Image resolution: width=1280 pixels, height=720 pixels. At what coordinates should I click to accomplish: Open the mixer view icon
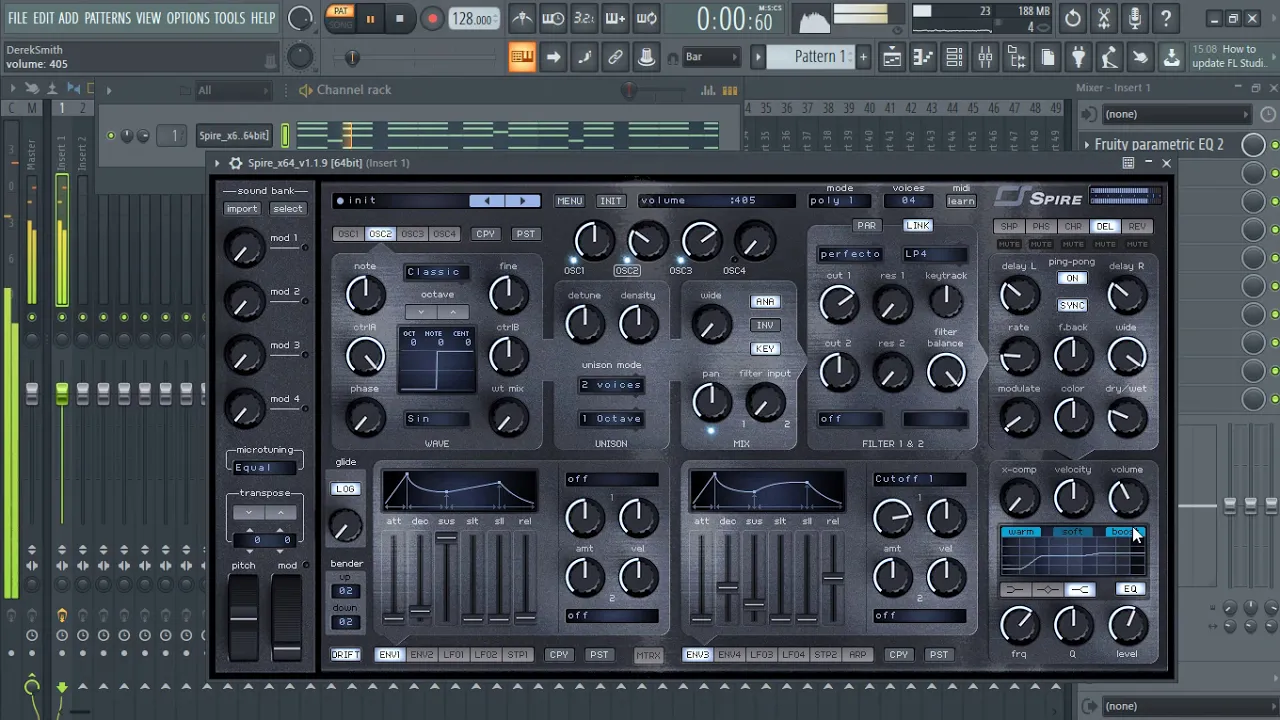coord(985,57)
